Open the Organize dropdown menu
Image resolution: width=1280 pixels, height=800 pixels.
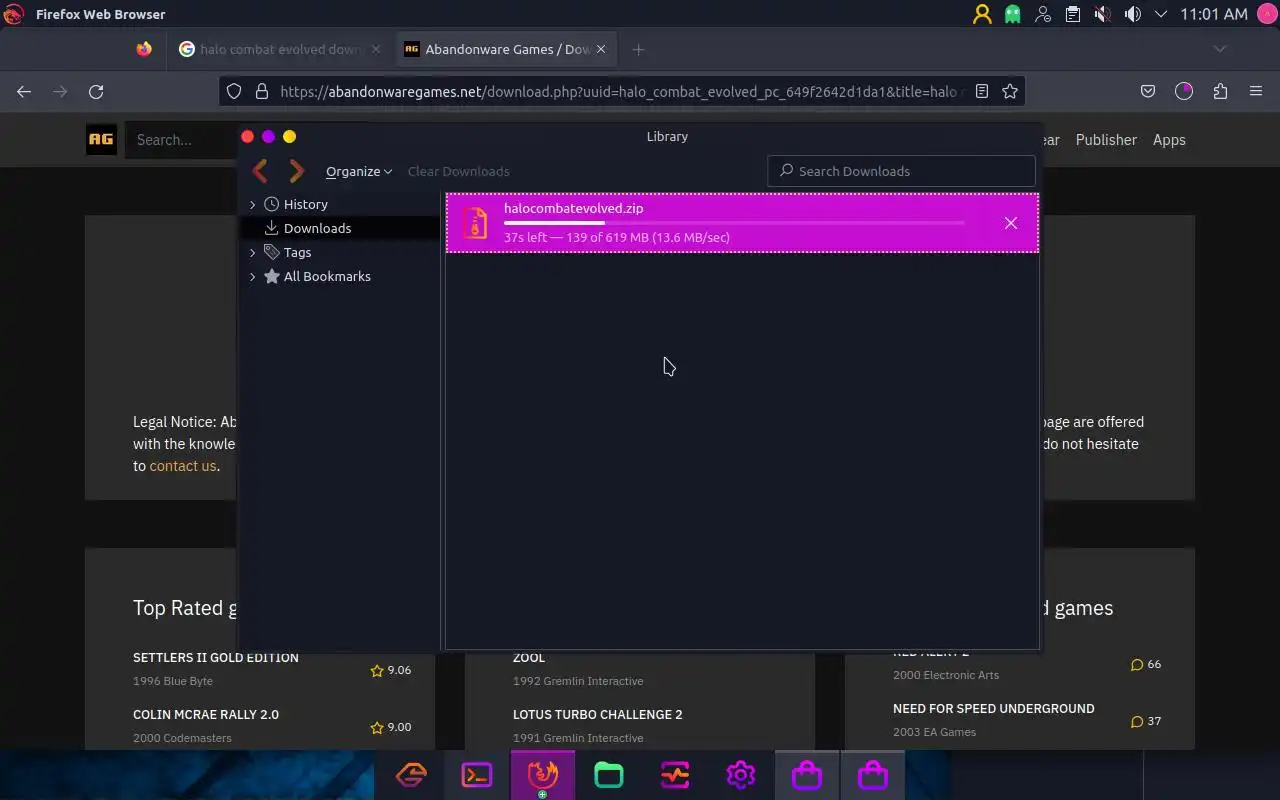pyautogui.click(x=359, y=171)
